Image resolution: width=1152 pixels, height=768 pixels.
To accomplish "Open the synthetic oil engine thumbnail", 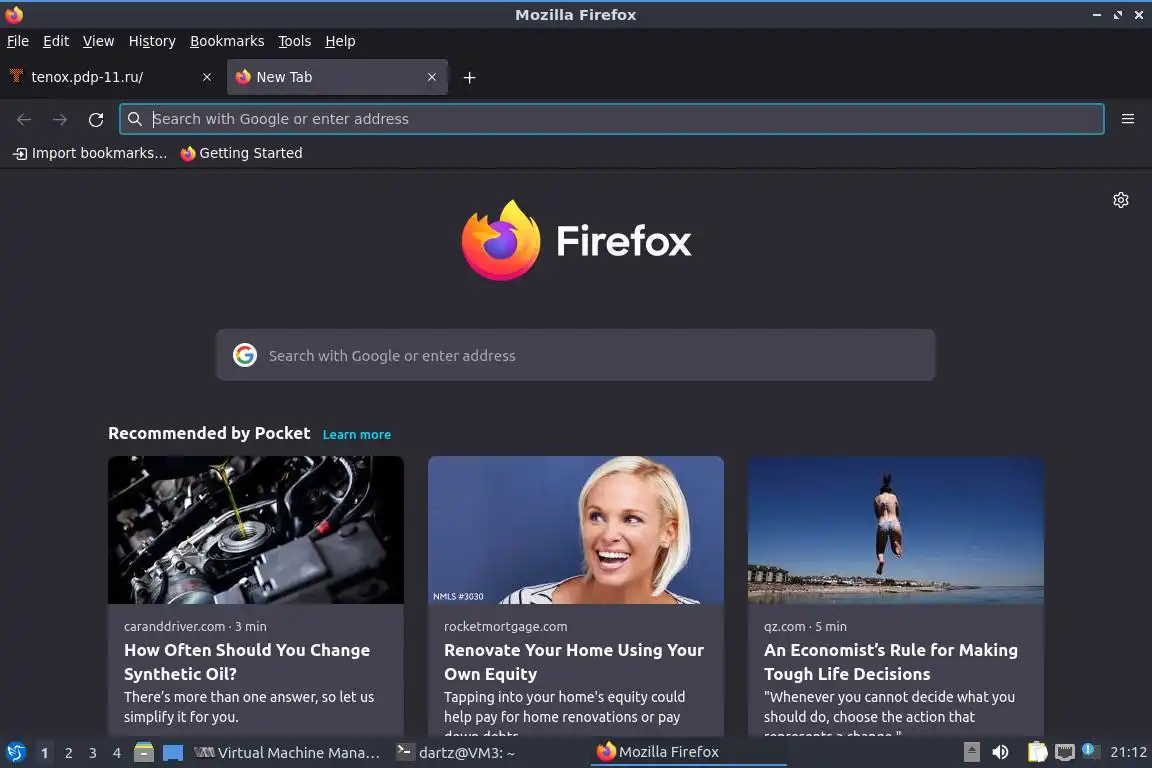I will point(256,530).
